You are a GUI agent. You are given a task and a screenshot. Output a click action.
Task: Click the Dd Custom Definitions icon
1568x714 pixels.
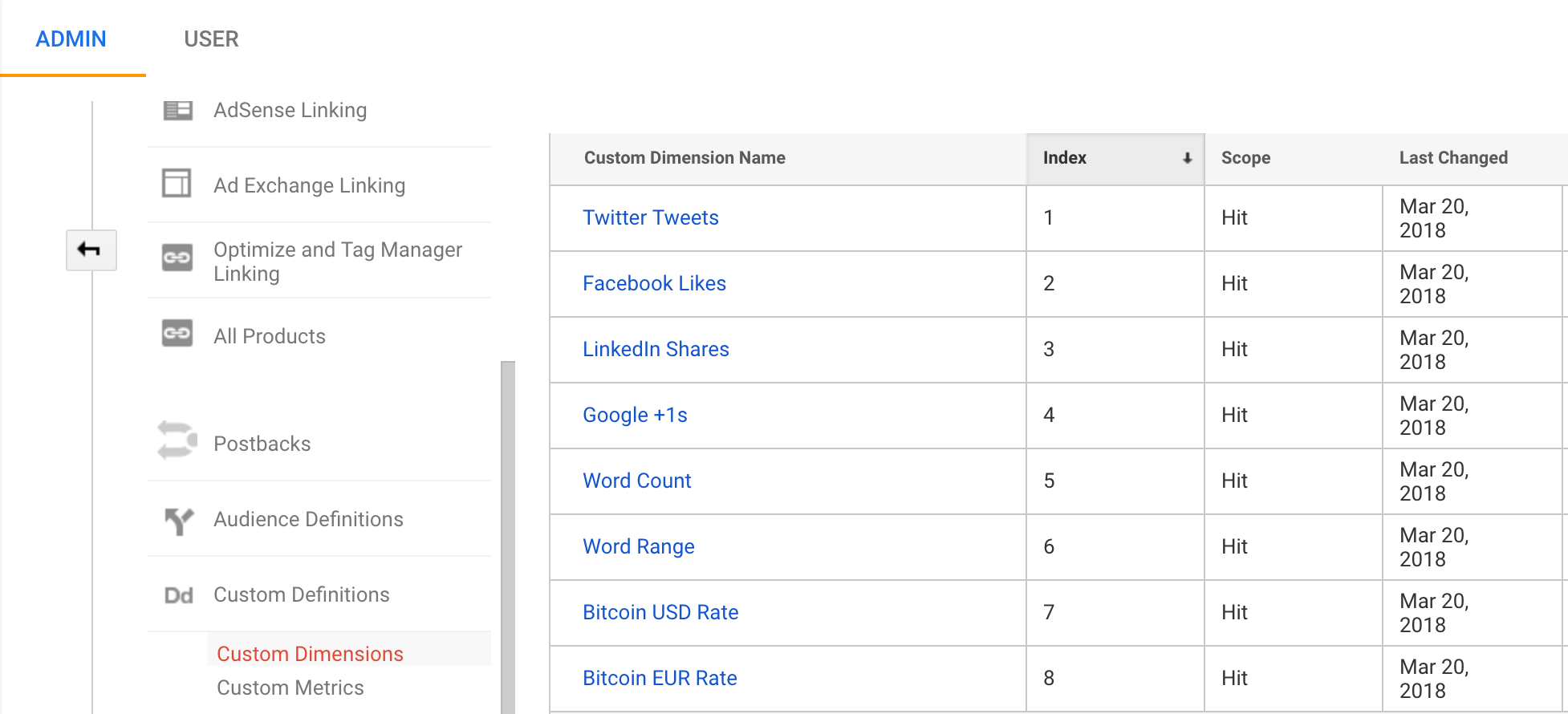(178, 595)
